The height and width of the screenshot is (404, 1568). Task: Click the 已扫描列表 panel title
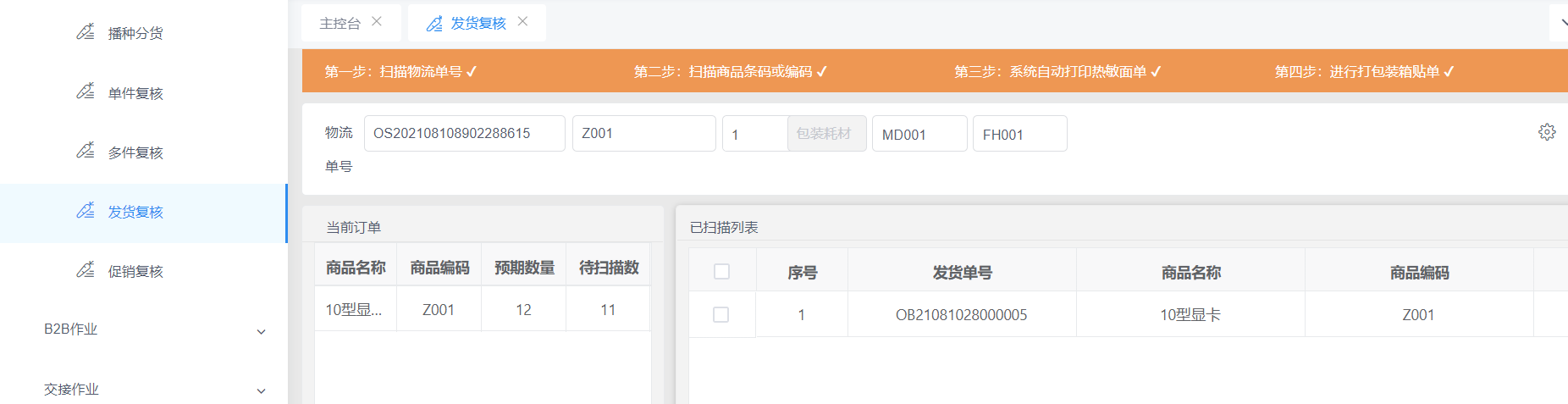(725, 227)
